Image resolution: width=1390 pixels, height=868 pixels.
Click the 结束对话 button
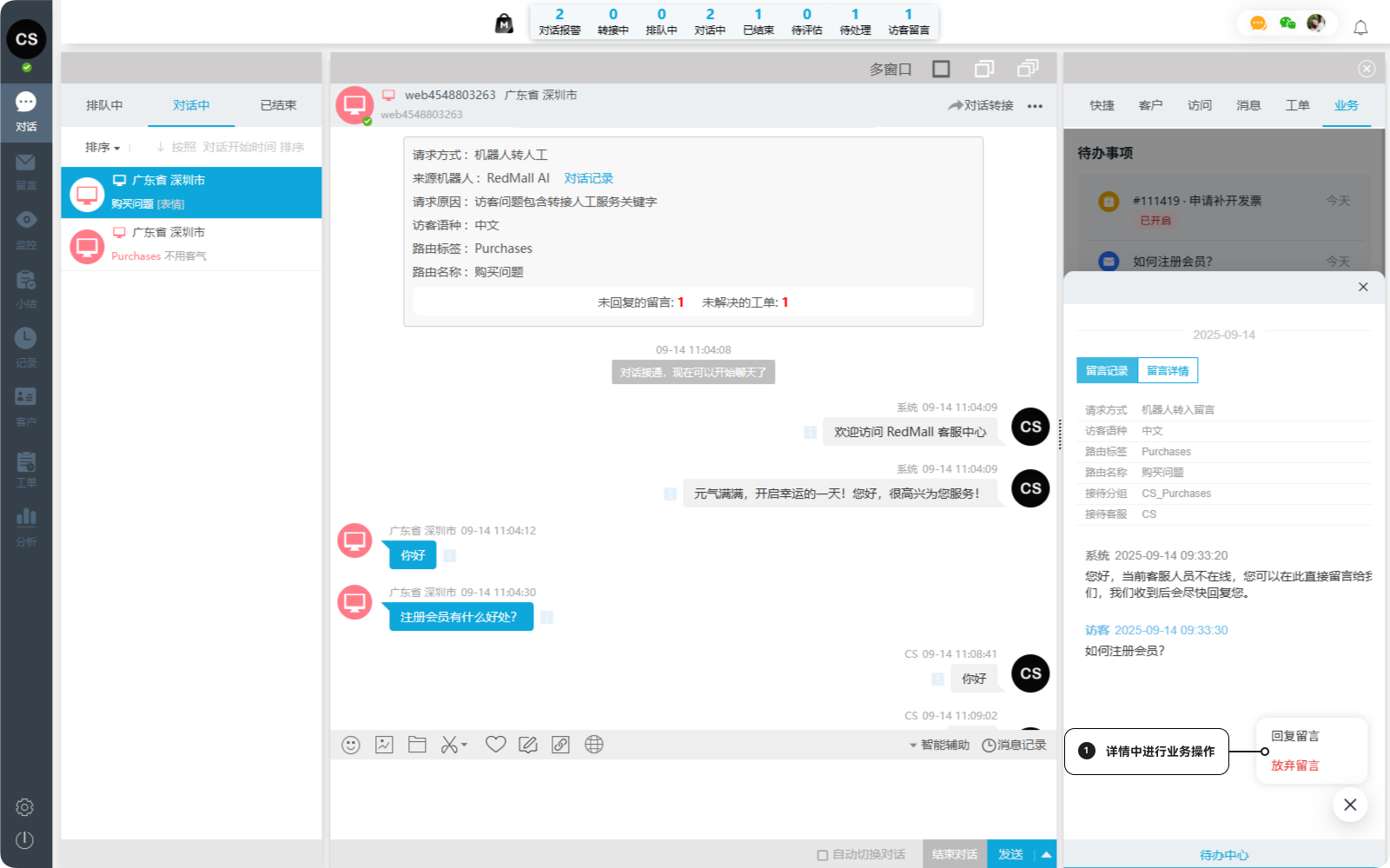(954, 855)
